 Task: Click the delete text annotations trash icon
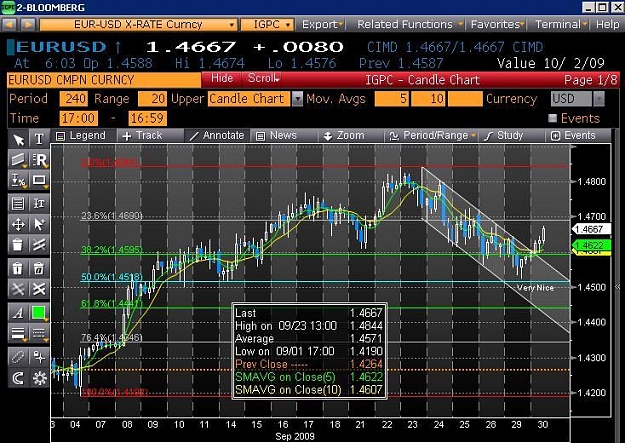39,268
